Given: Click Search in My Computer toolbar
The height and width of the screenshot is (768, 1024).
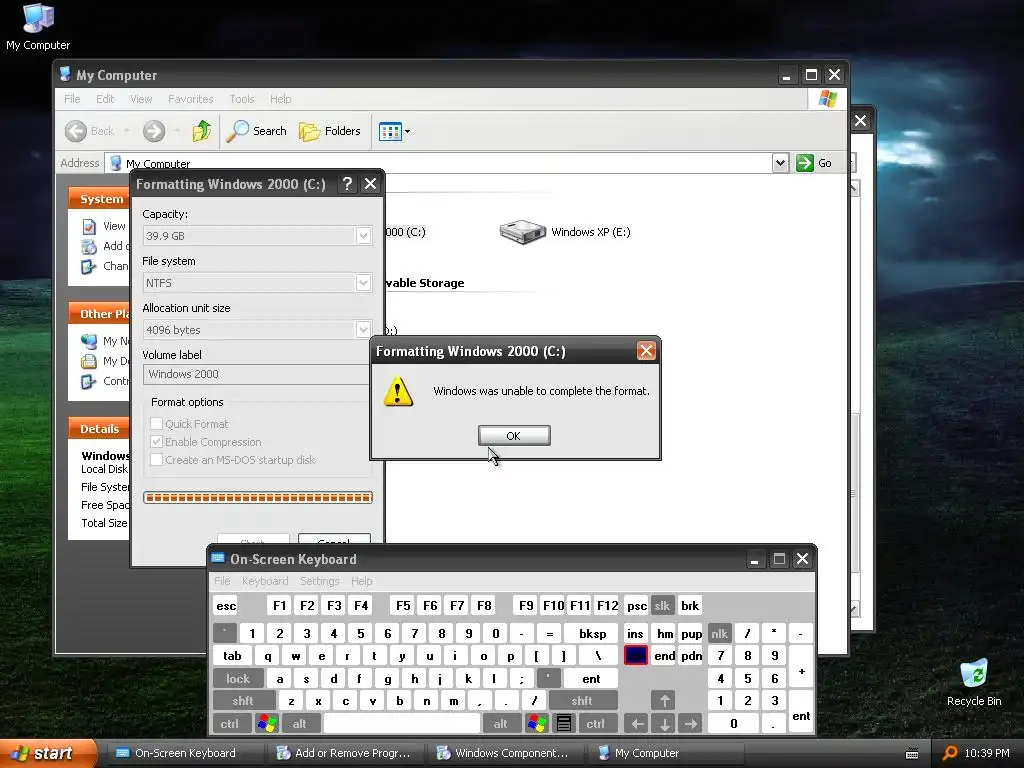Looking at the screenshot, I should tap(257, 131).
